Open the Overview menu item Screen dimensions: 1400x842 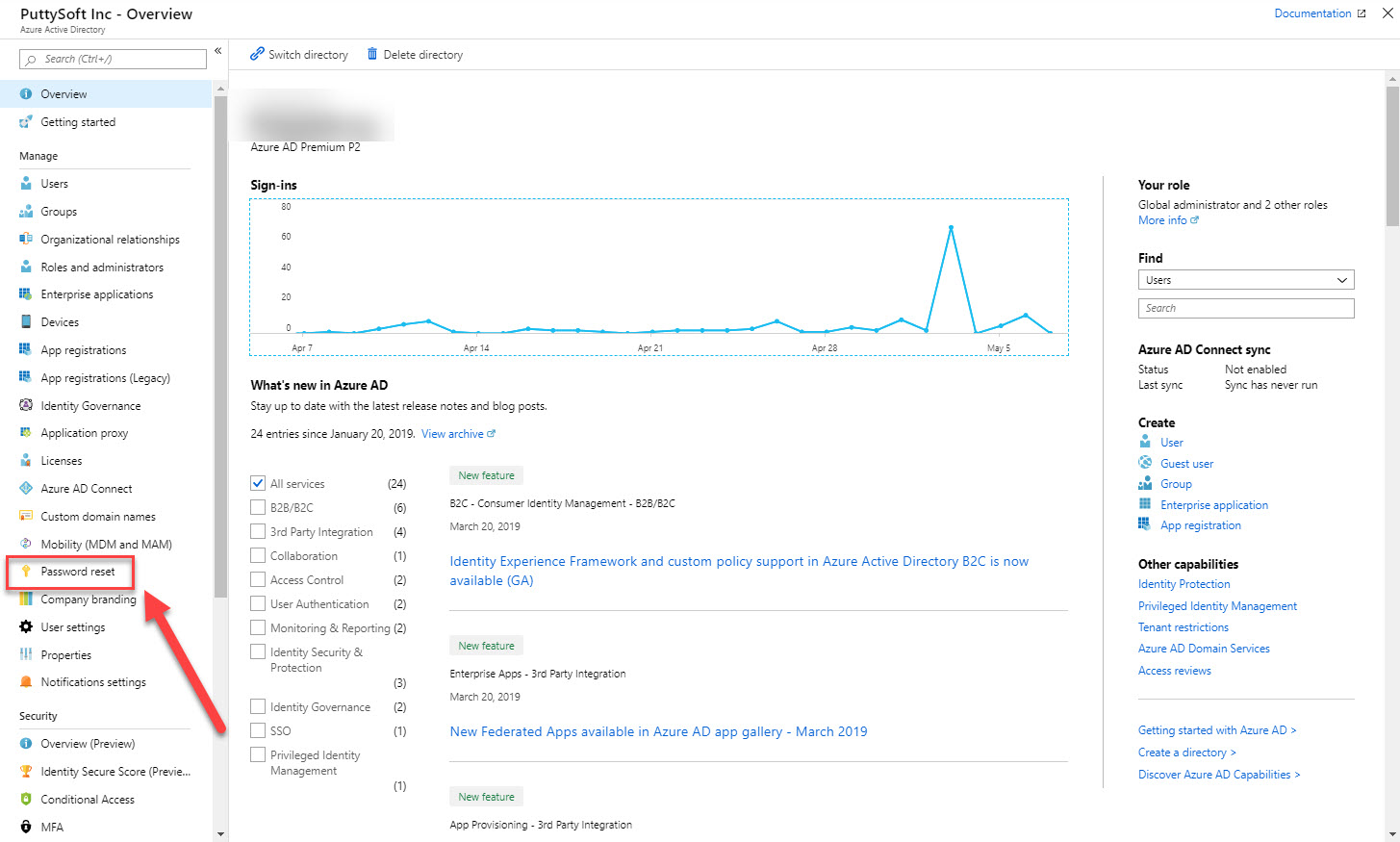(x=106, y=94)
